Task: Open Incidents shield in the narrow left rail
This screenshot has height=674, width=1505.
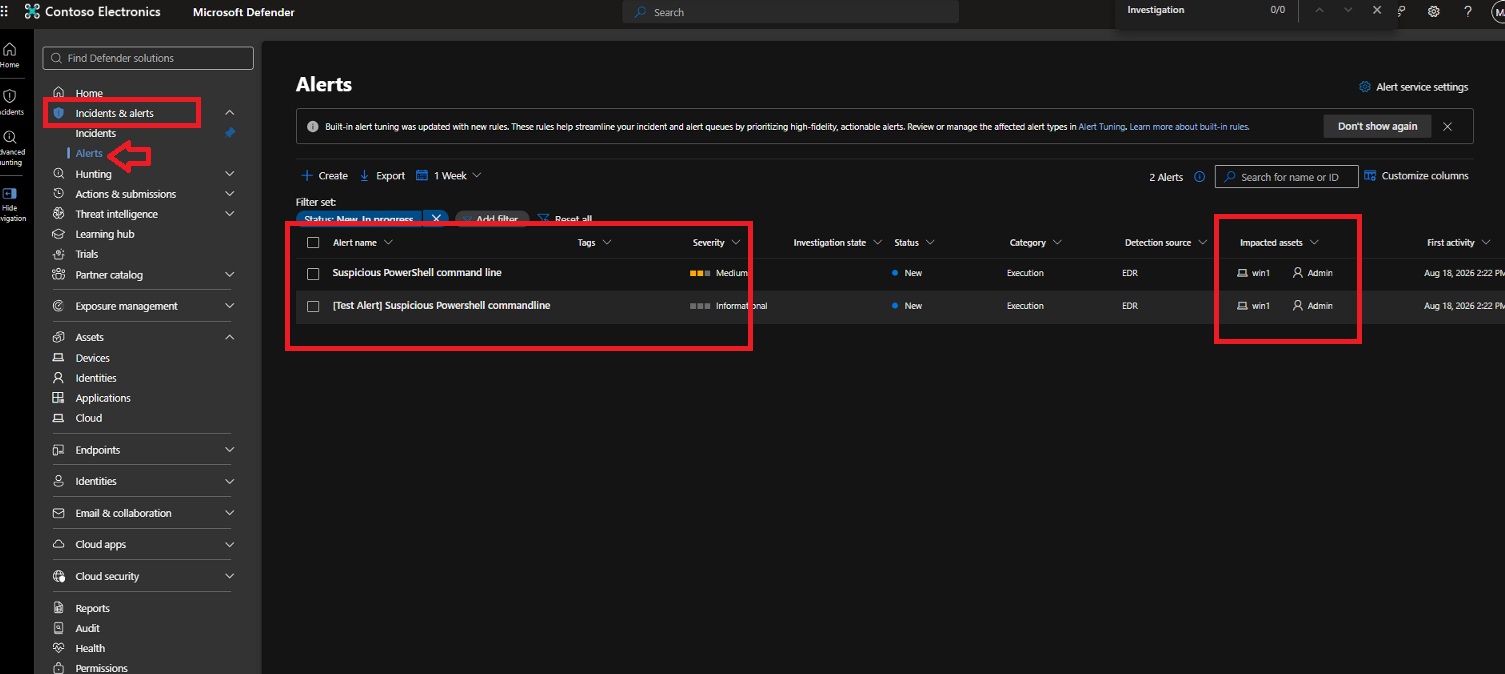Action: [10, 102]
